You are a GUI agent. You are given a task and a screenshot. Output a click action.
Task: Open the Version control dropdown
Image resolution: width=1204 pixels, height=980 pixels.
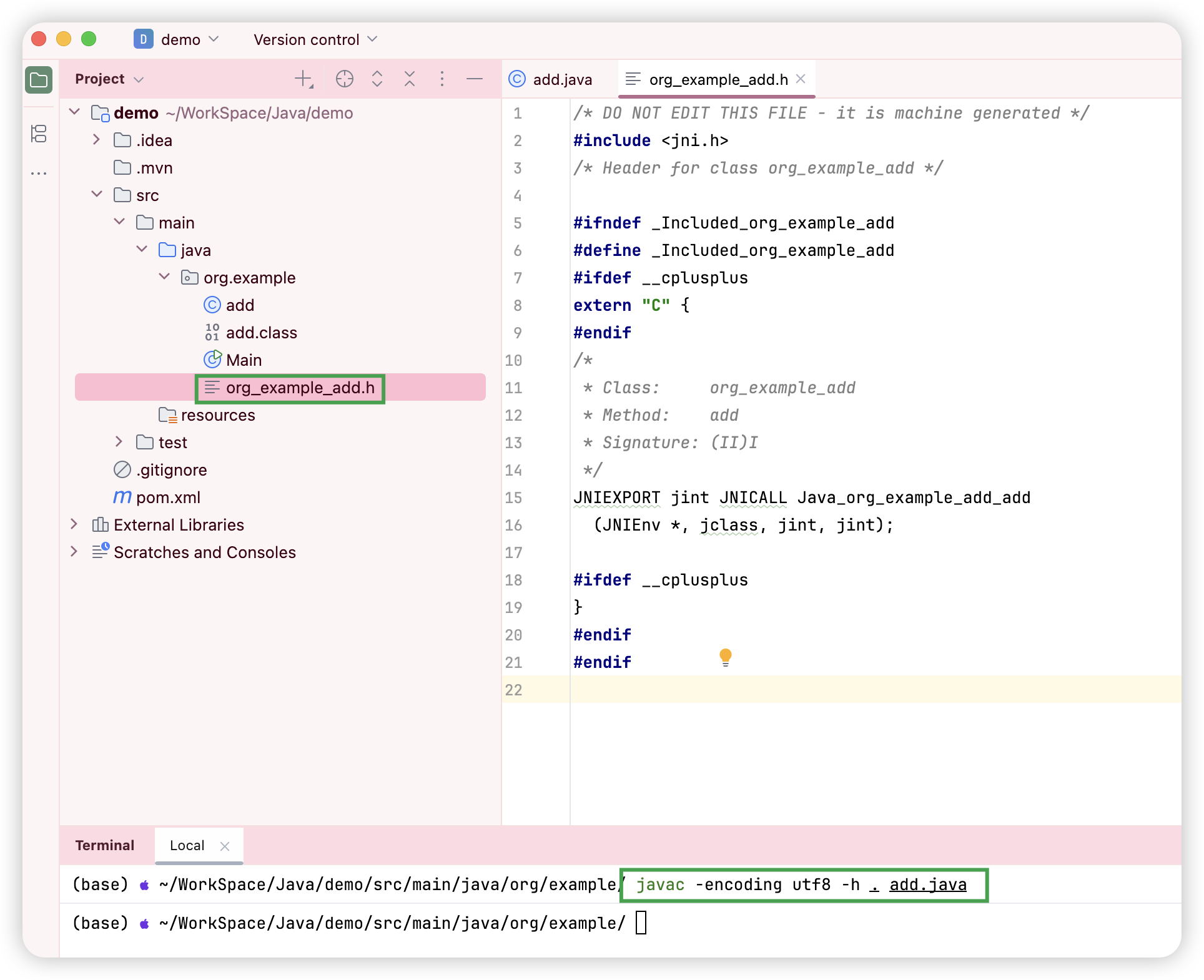[x=315, y=39]
